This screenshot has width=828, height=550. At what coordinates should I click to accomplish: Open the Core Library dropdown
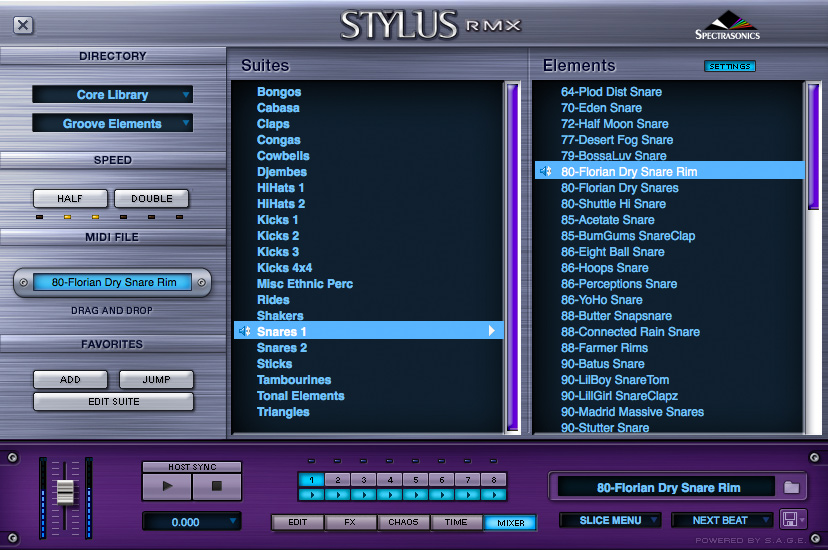pos(112,95)
